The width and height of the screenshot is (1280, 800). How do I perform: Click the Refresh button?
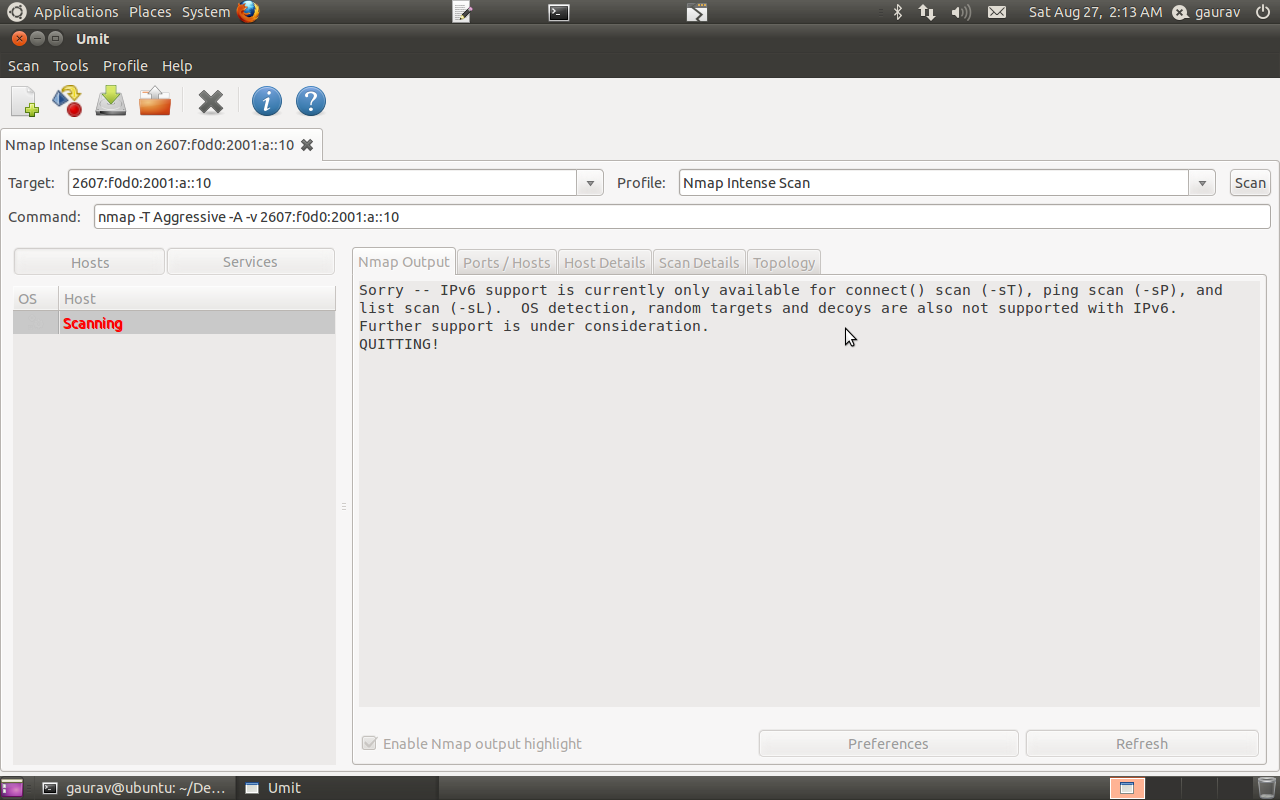point(1142,744)
